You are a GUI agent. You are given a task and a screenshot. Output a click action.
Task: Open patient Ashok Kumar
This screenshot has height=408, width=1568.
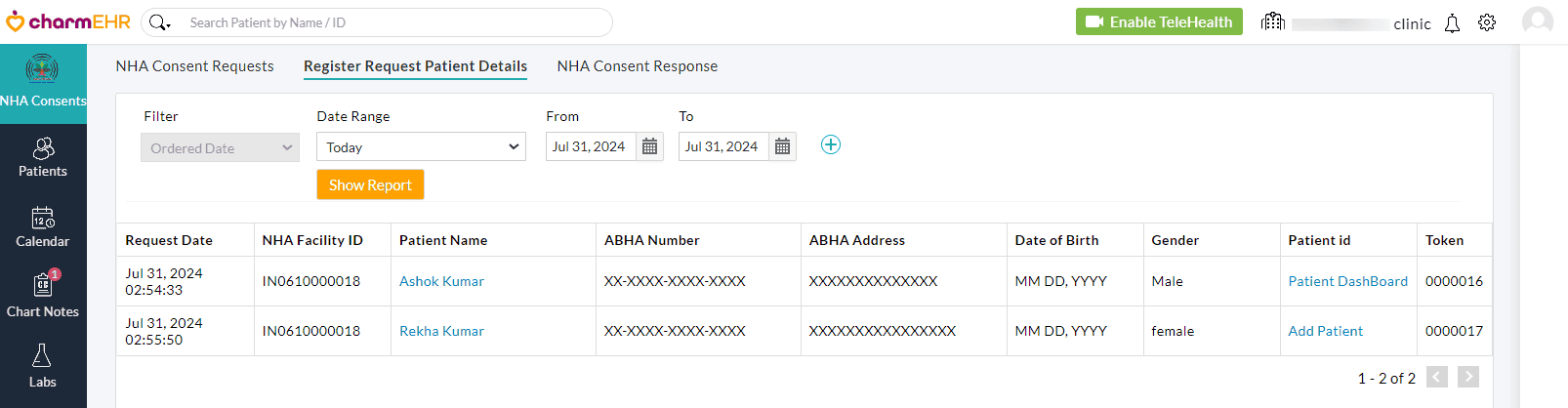click(x=441, y=281)
